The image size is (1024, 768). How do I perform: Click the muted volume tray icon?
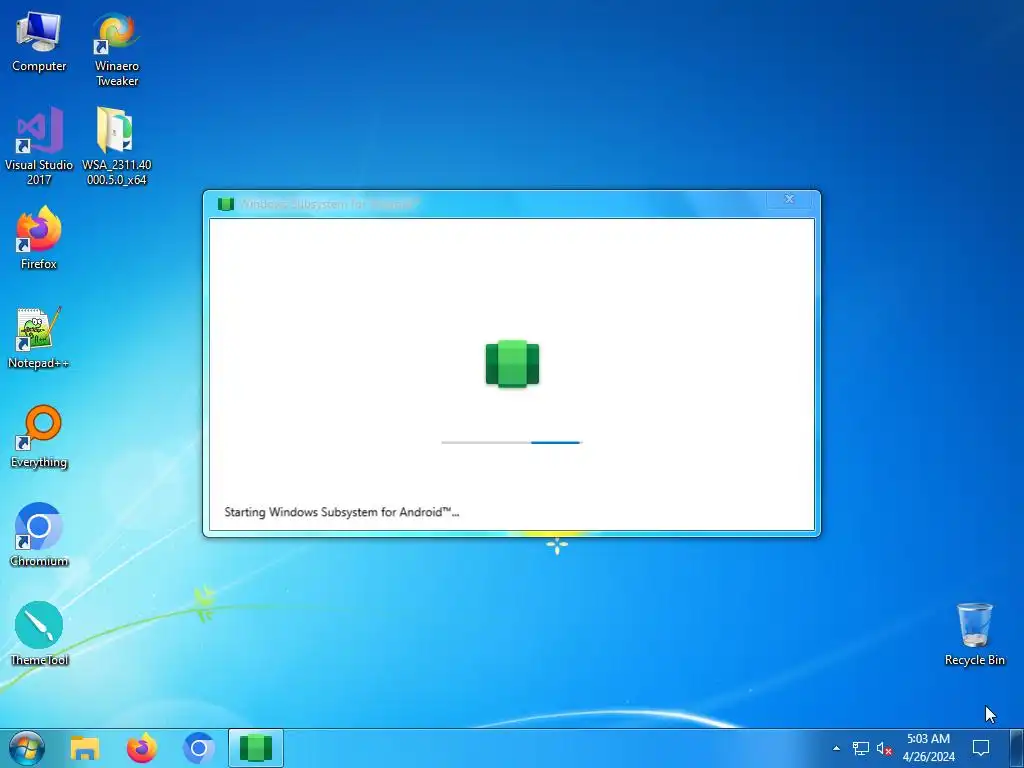[884, 748]
